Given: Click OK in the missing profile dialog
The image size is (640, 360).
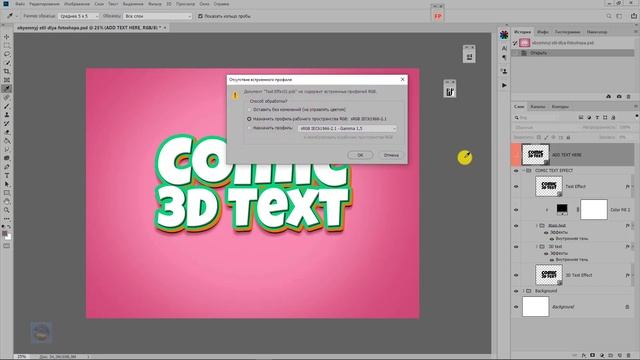Looking at the screenshot, I should pyautogui.click(x=360, y=155).
